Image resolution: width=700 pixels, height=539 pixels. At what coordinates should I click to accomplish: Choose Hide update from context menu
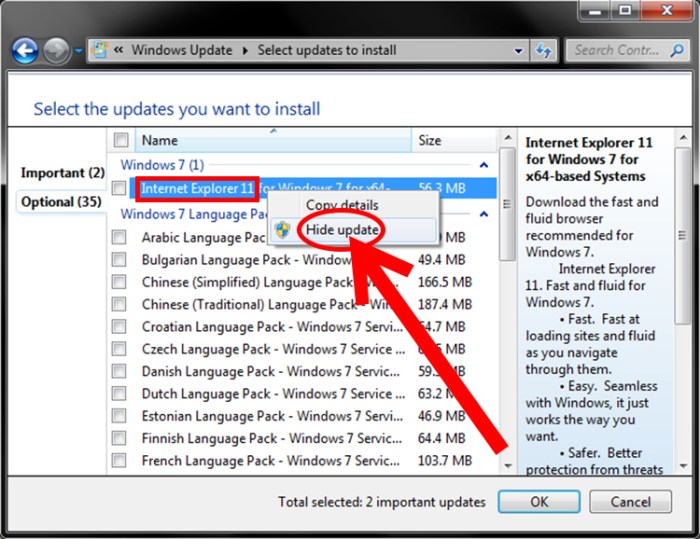[342, 230]
